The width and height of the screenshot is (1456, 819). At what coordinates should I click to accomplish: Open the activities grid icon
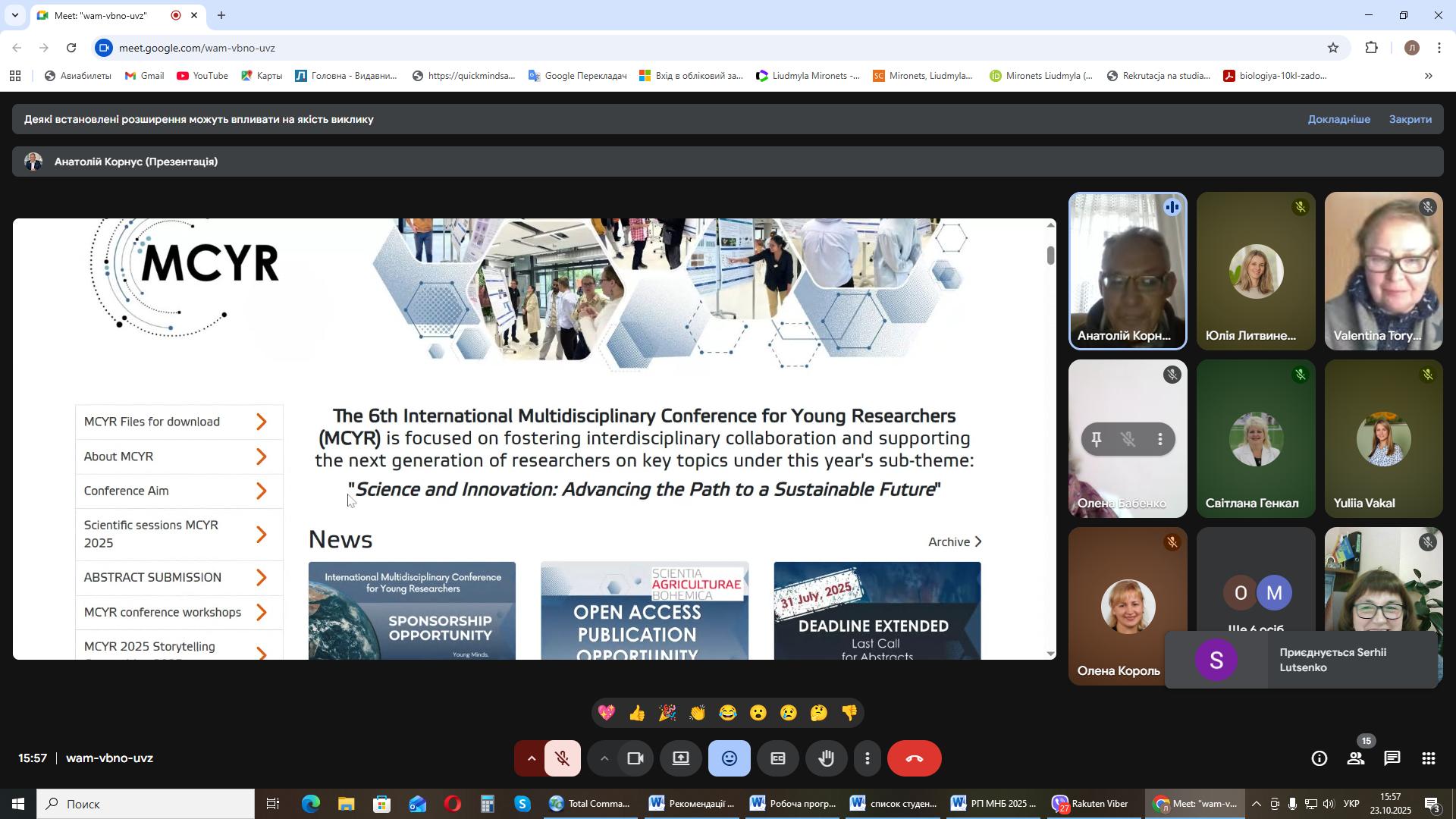click(x=1429, y=759)
